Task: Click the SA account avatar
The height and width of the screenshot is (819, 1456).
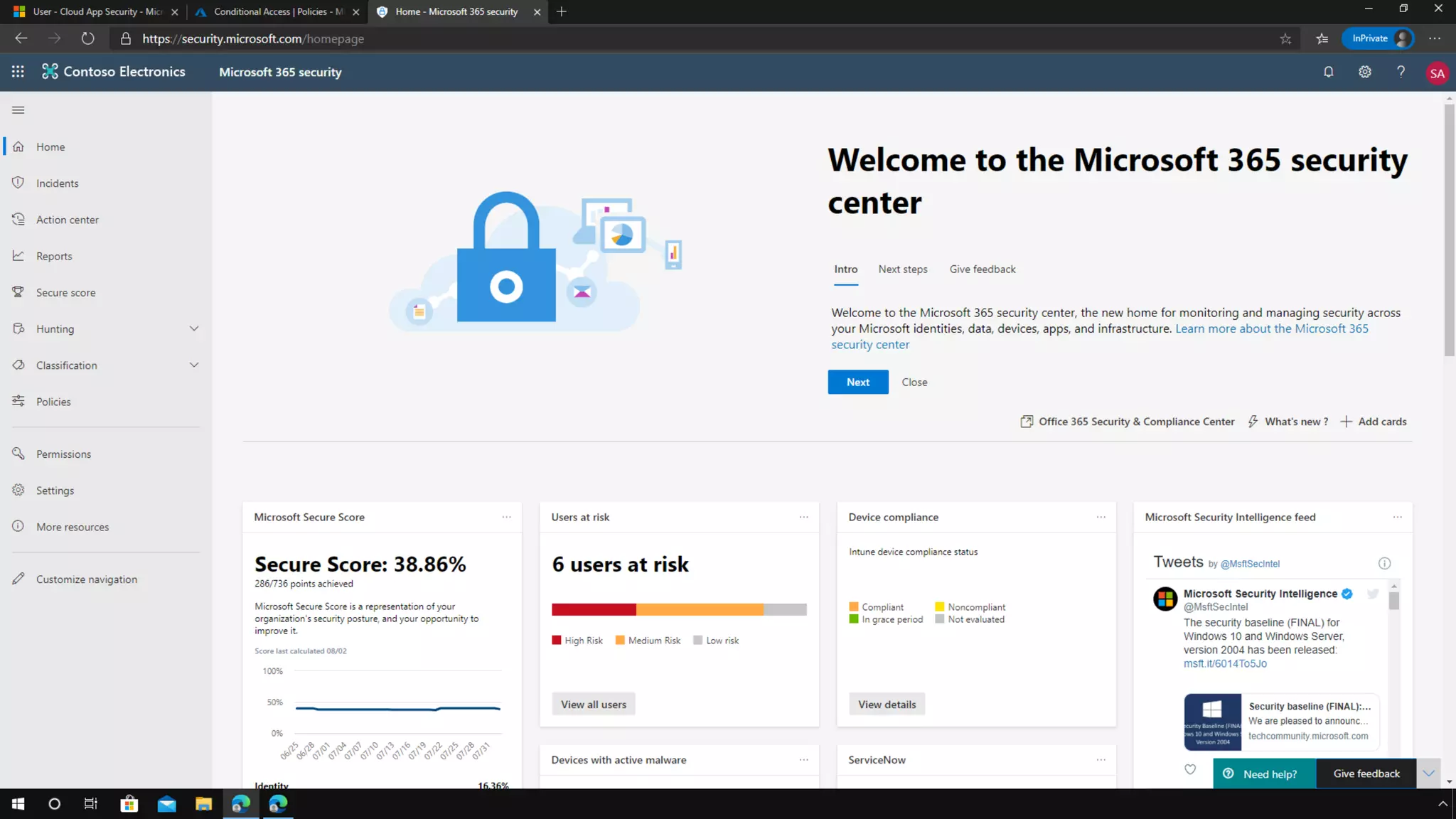Action: 1437,73
